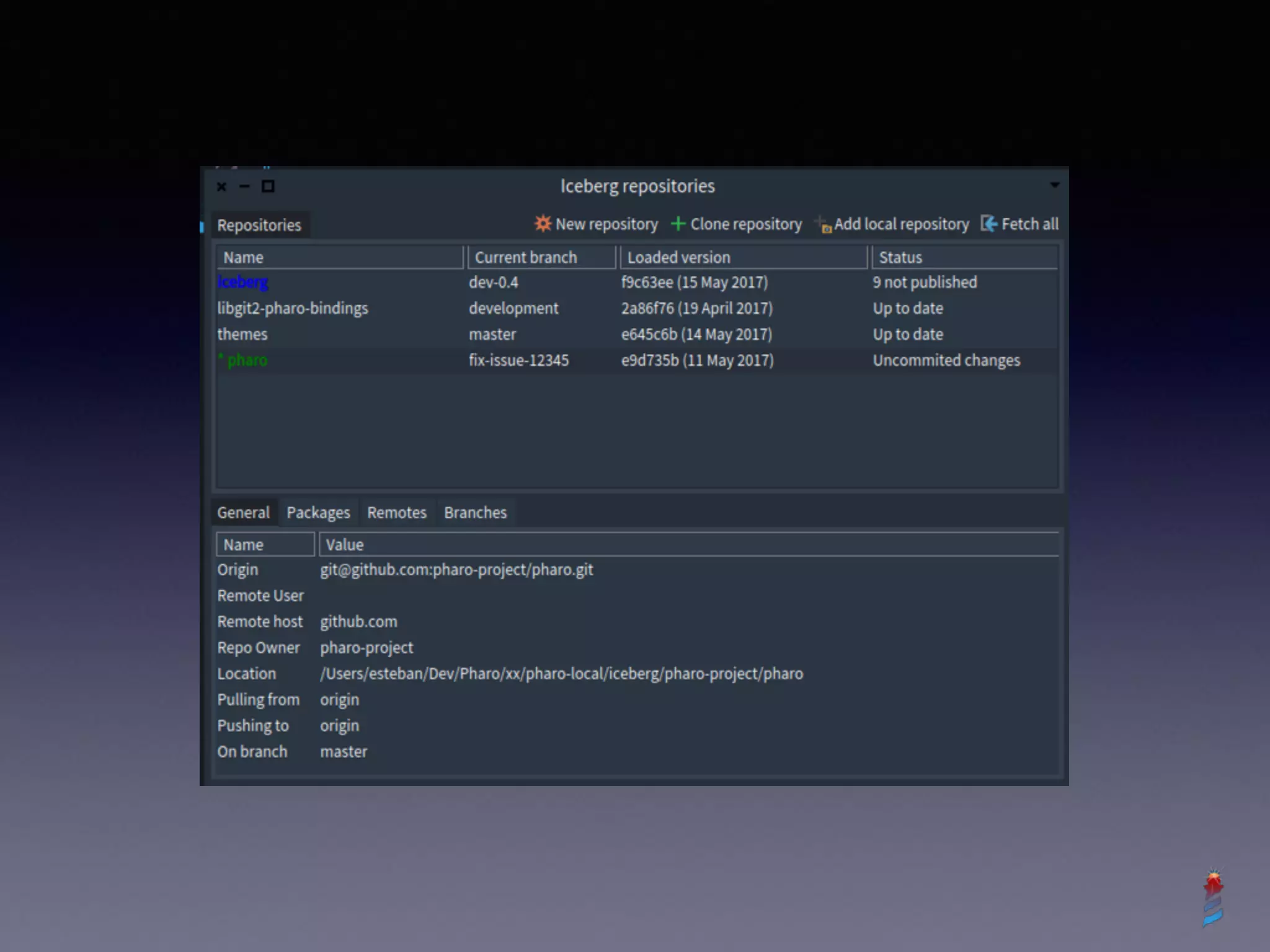This screenshot has width=1270, height=952.
Task: Select the themes repository row
Action: 242,335
